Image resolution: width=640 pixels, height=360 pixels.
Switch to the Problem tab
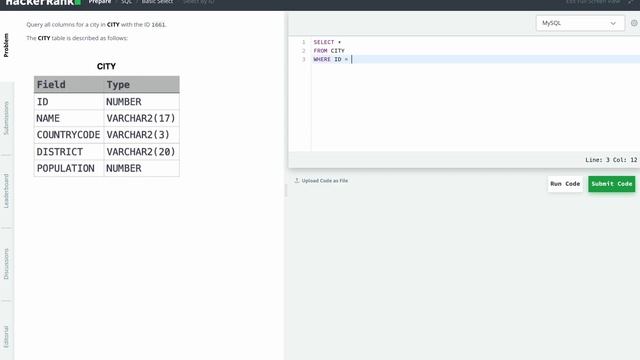click(6, 45)
